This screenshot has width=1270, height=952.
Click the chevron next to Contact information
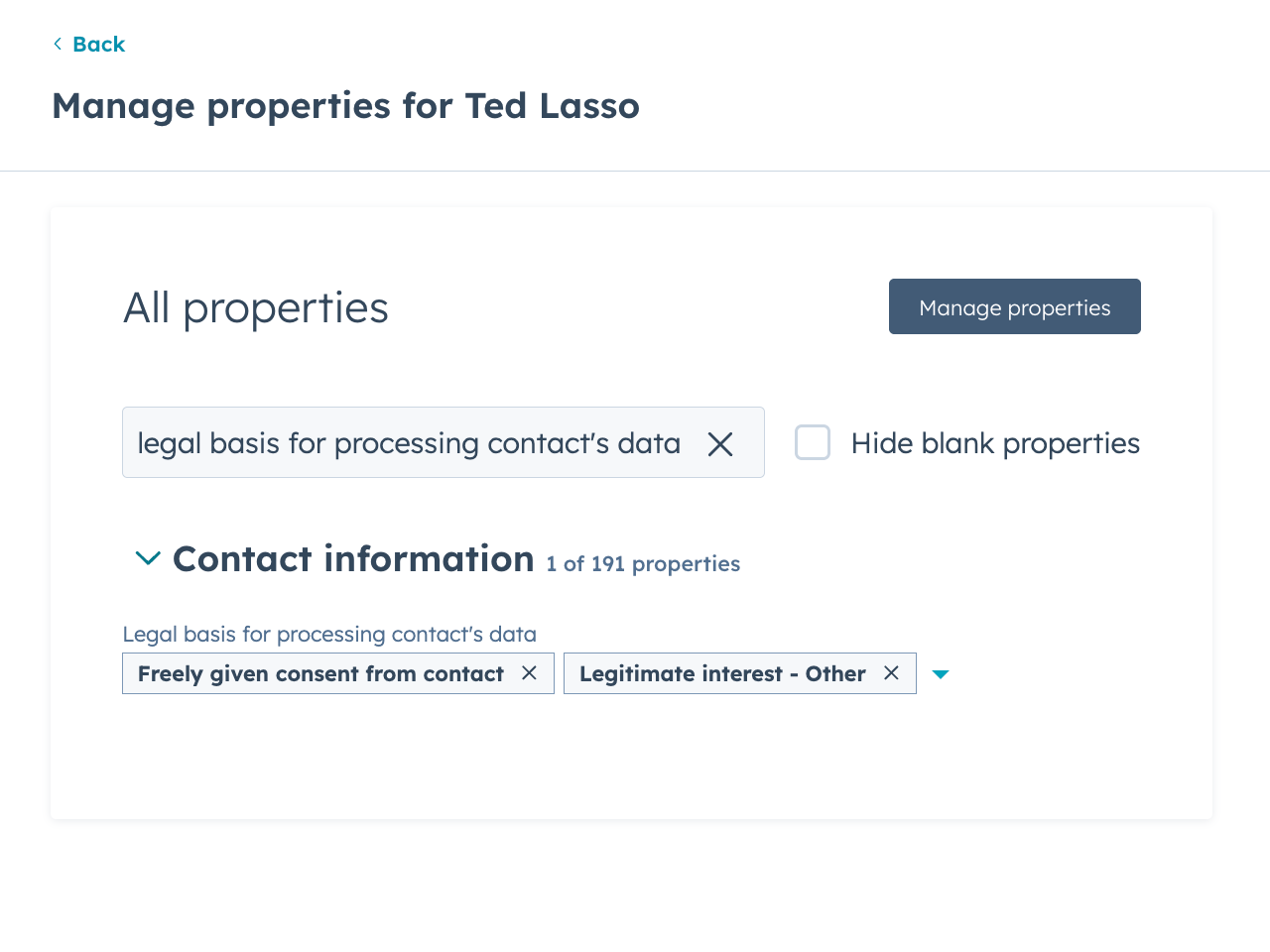point(147,557)
